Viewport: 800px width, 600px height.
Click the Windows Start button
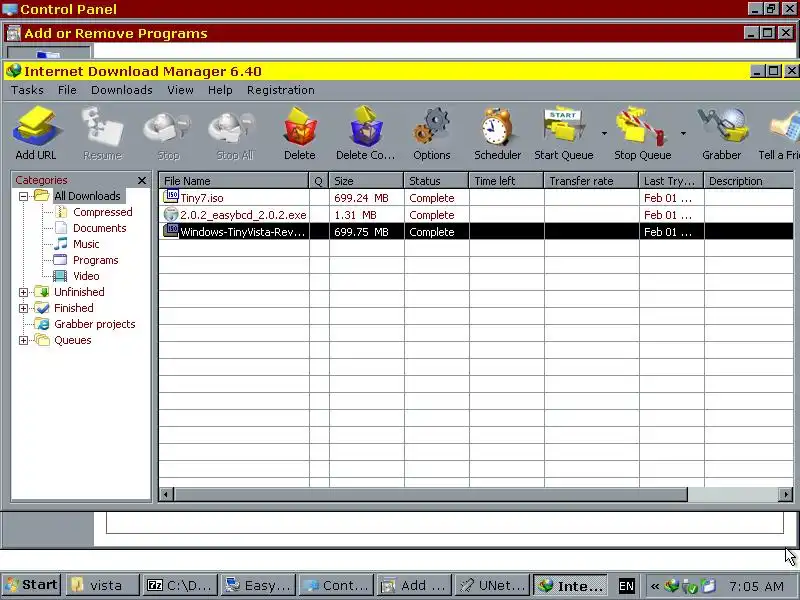coord(31,585)
